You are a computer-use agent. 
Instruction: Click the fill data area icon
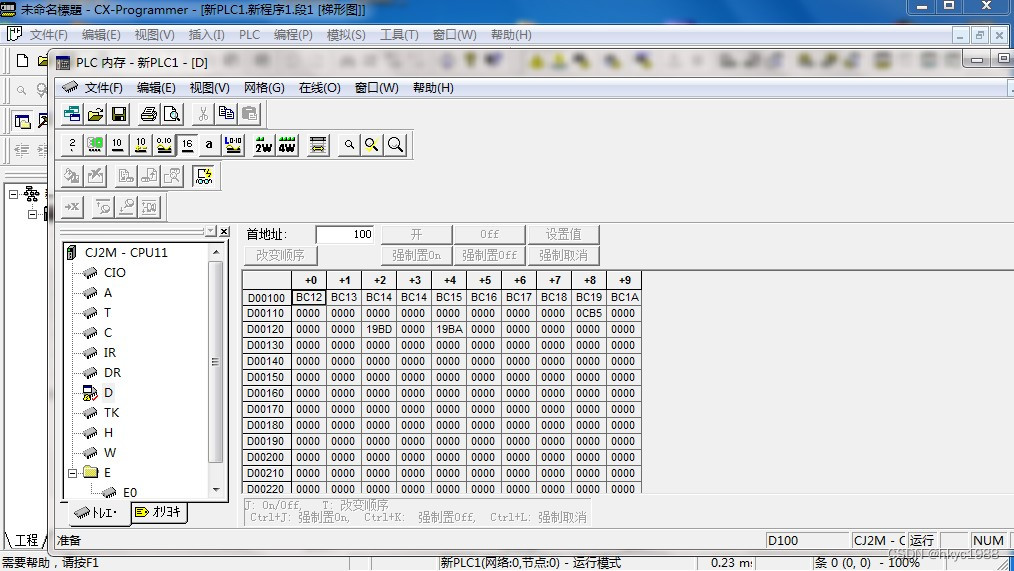pyautogui.click(x=72, y=176)
